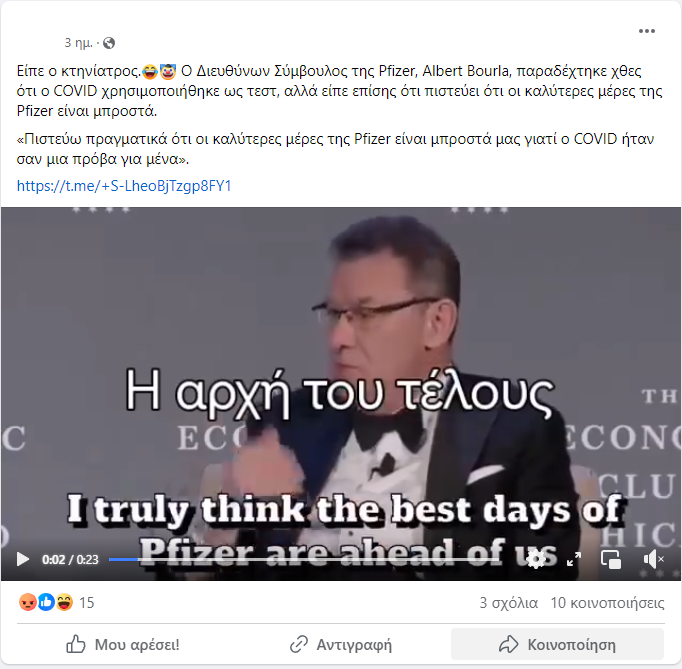Expand the video to fullscreen
The width and height of the screenshot is (682, 669).
pos(574,559)
